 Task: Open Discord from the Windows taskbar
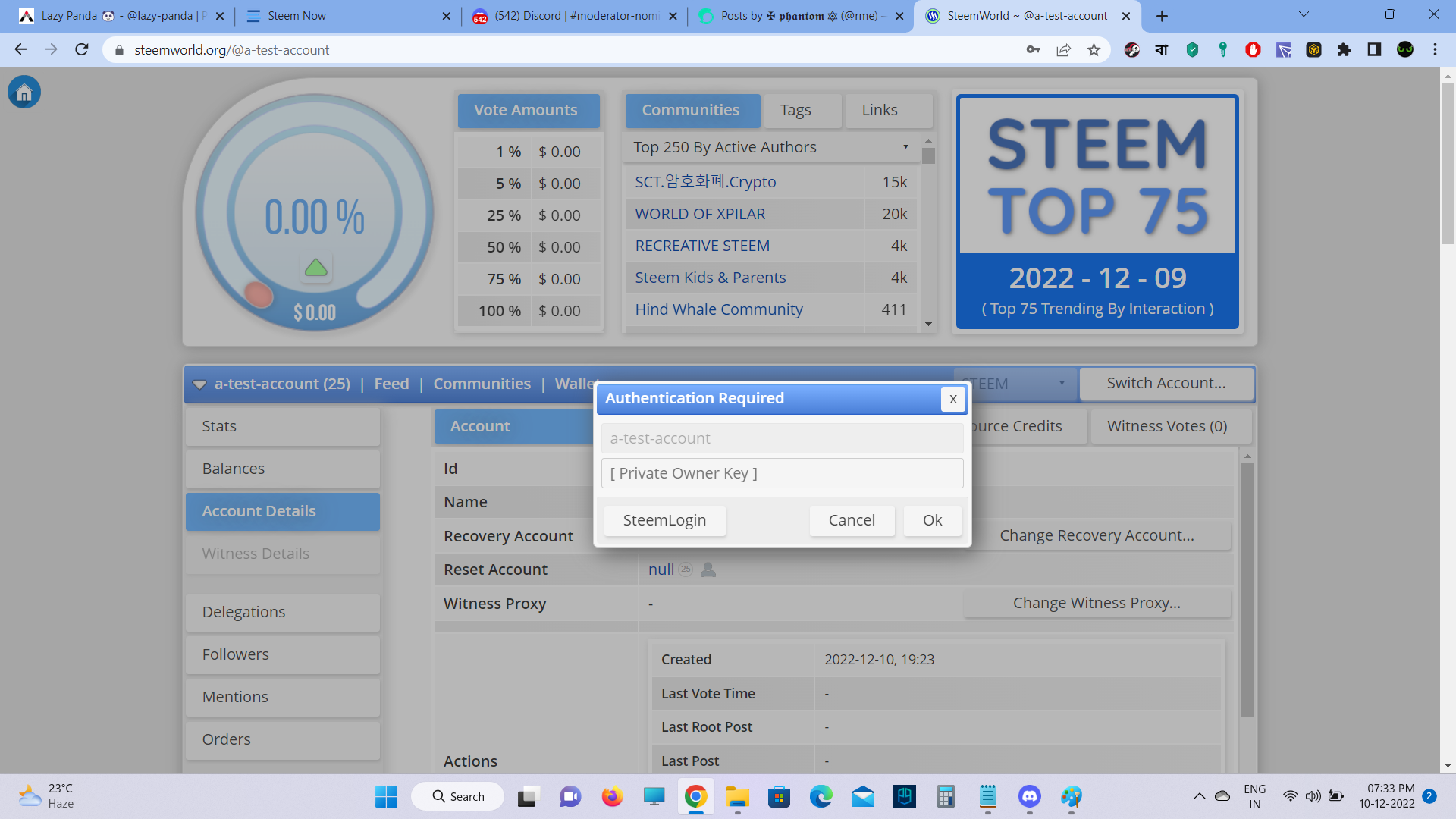1029,796
